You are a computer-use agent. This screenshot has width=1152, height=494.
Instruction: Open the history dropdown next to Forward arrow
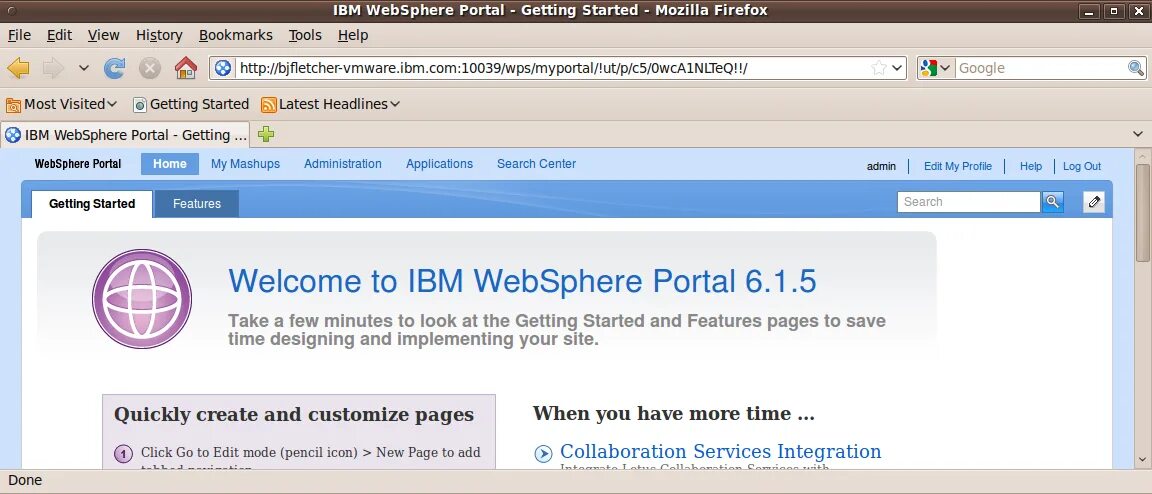coord(84,68)
